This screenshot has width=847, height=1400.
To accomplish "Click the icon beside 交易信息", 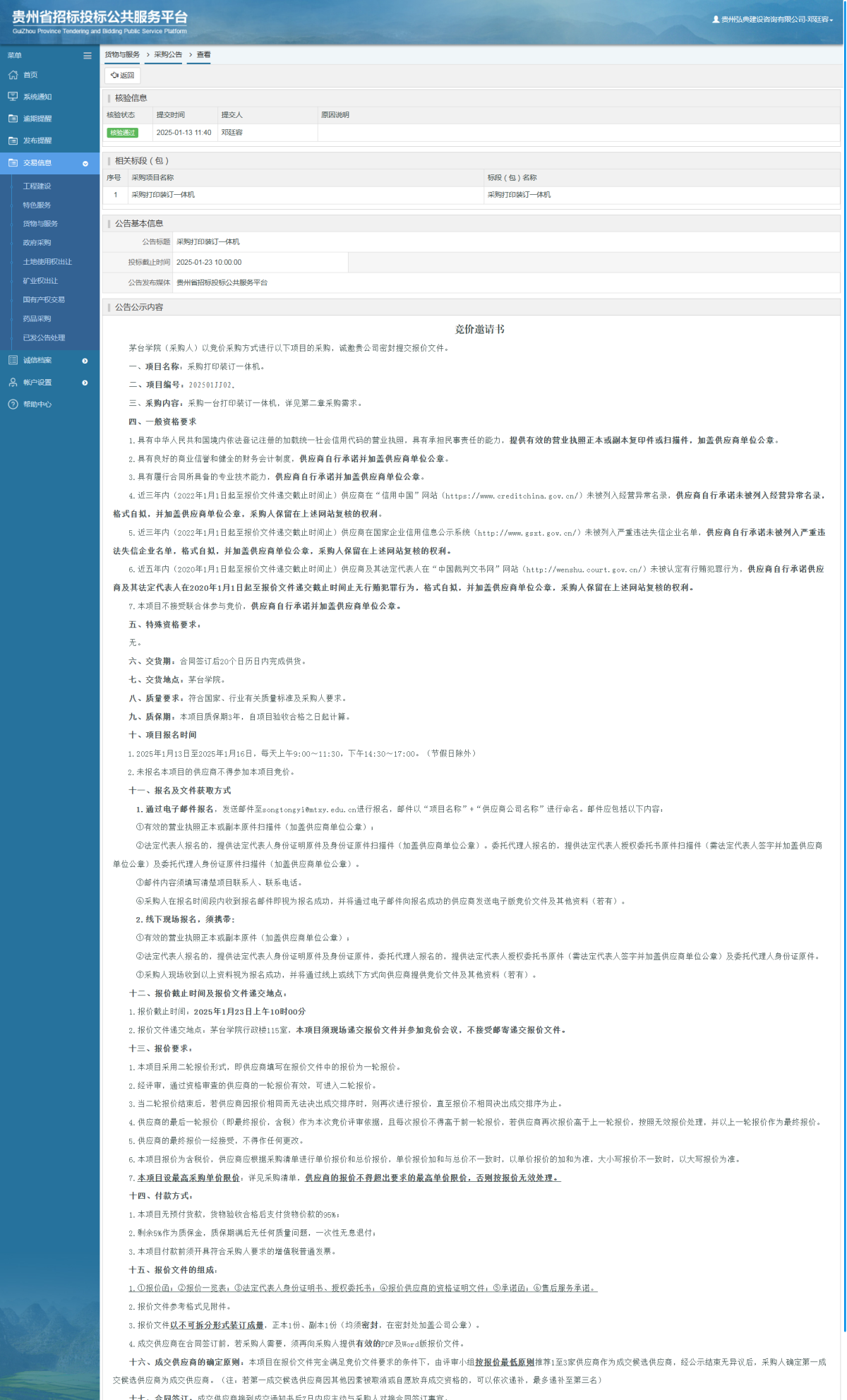I will (13, 162).
